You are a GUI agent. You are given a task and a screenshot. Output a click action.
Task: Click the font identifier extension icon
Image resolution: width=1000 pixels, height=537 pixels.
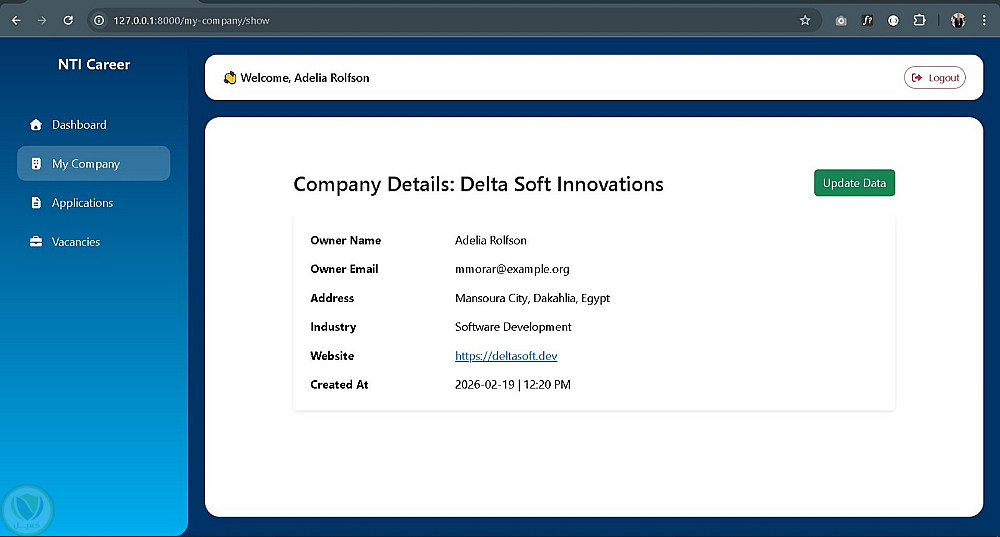pos(867,20)
